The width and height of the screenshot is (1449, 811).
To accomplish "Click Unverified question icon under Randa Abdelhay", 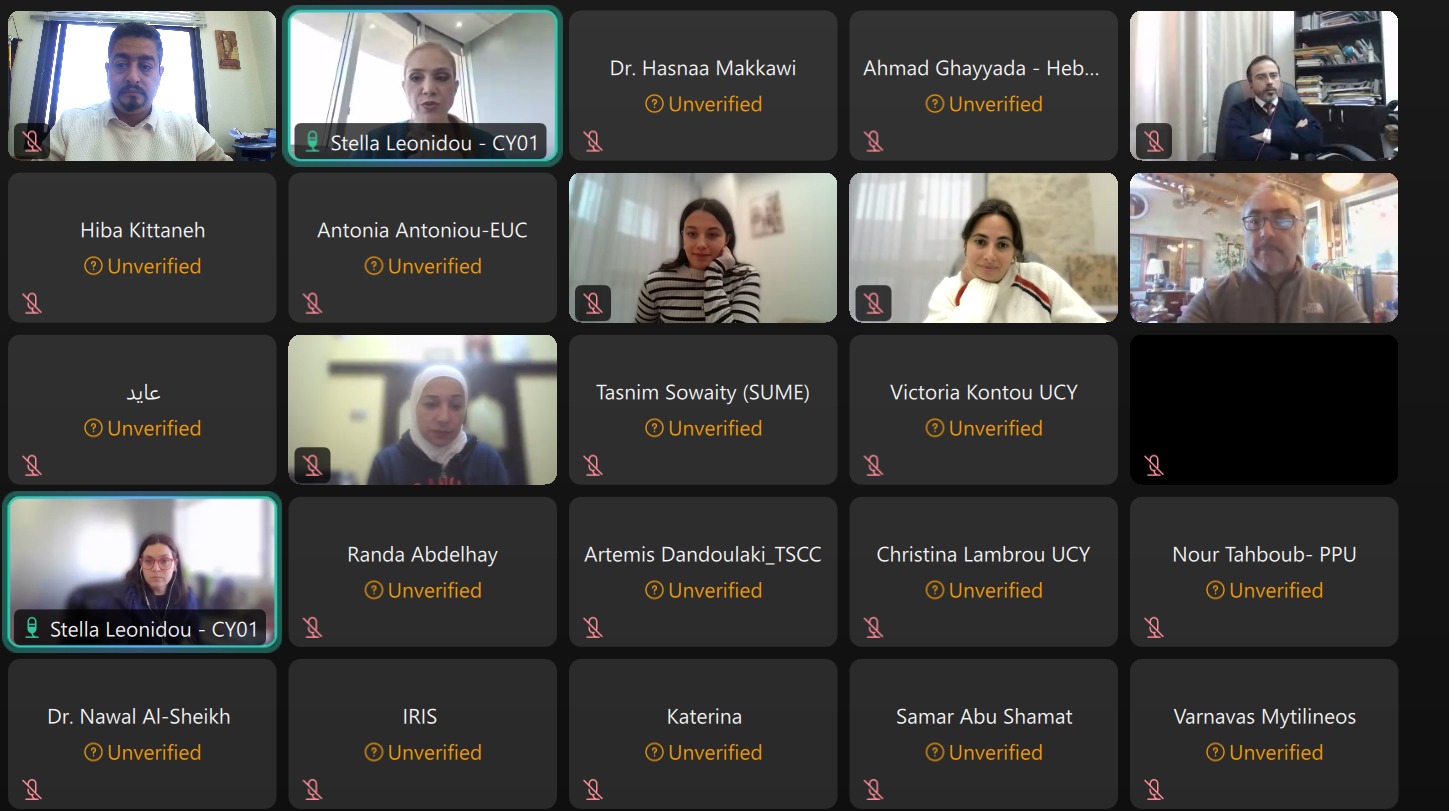I will 374,590.
